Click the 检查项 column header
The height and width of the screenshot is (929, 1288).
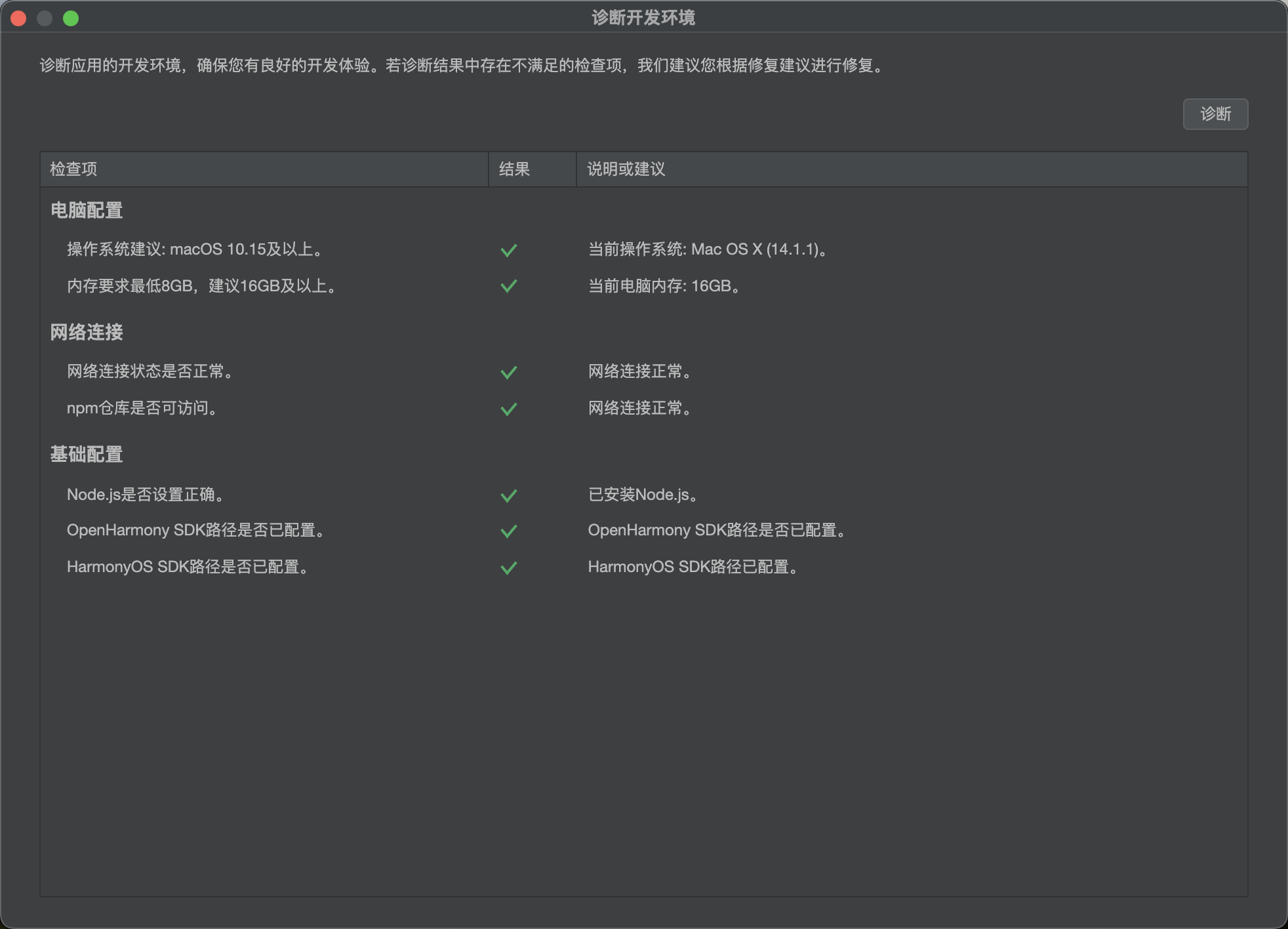coord(73,169)
